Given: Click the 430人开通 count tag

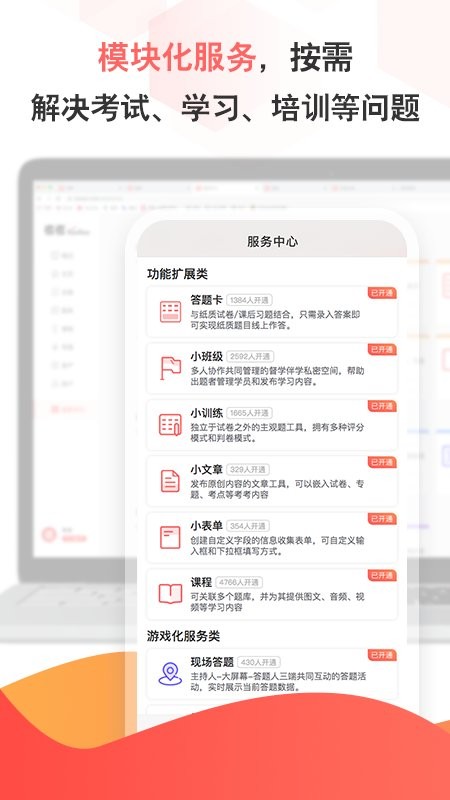Looking at the screenshot, I should (x=259, y=662).
